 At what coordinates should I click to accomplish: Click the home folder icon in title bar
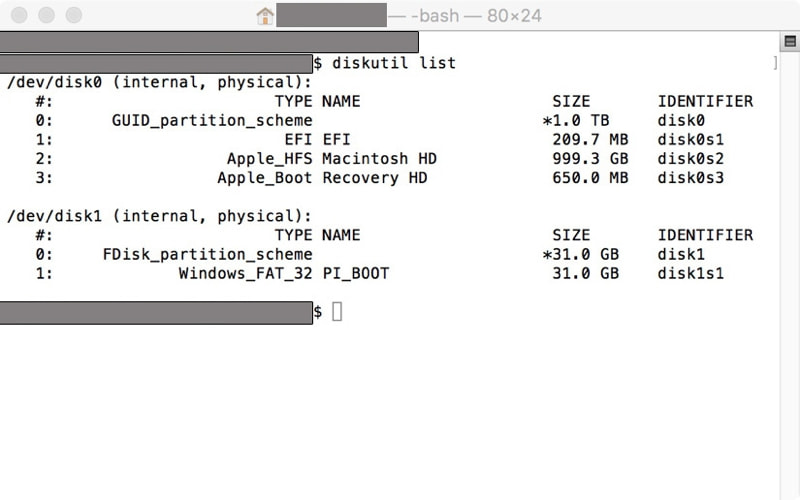(265, 16)
